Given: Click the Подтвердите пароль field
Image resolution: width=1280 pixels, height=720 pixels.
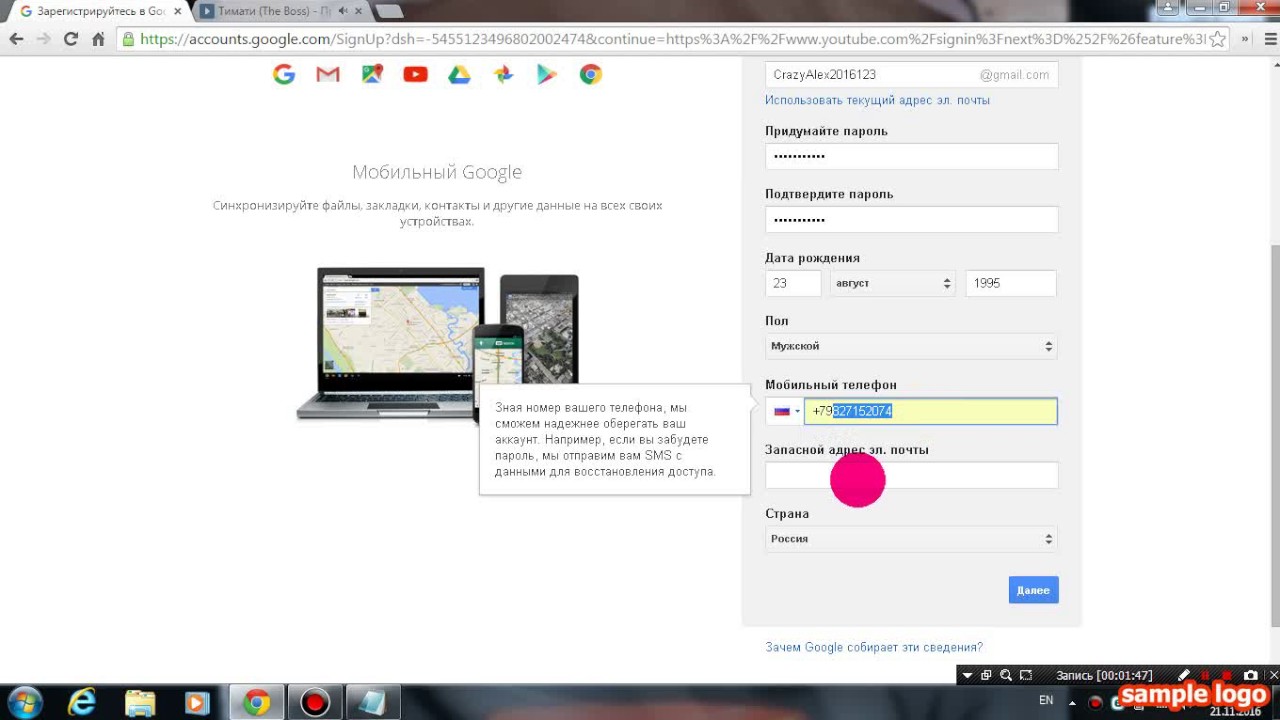Looking at the screenshot, I should 911,220.
